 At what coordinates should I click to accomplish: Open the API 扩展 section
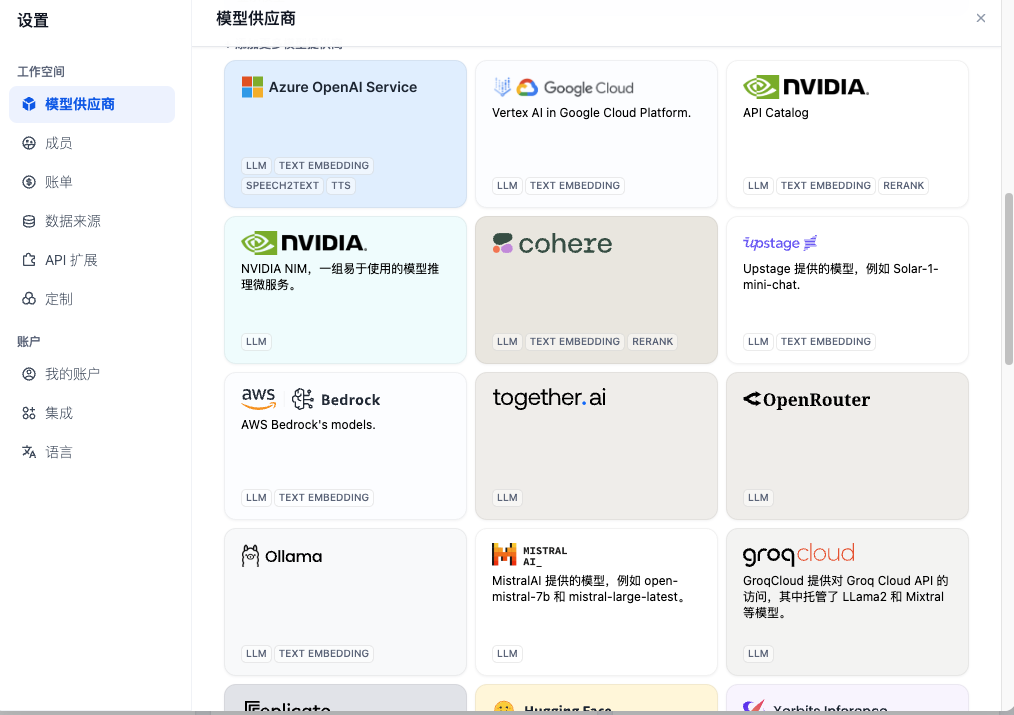(71, 260)
